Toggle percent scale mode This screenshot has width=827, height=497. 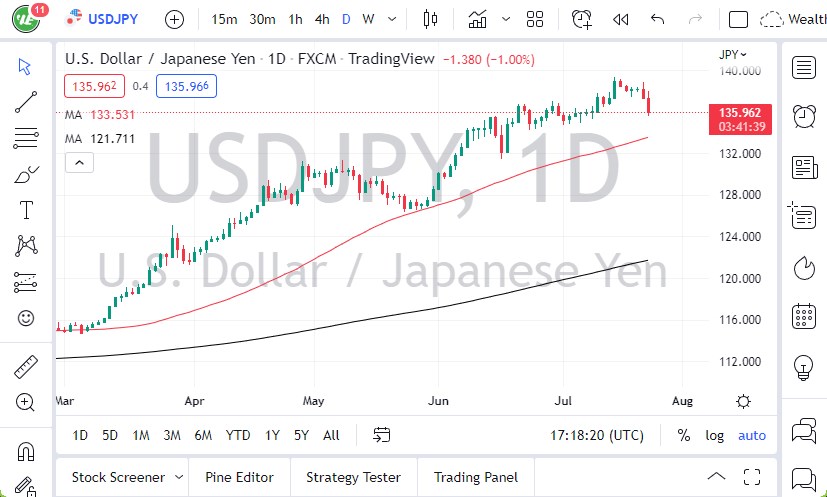coord(684,435)
